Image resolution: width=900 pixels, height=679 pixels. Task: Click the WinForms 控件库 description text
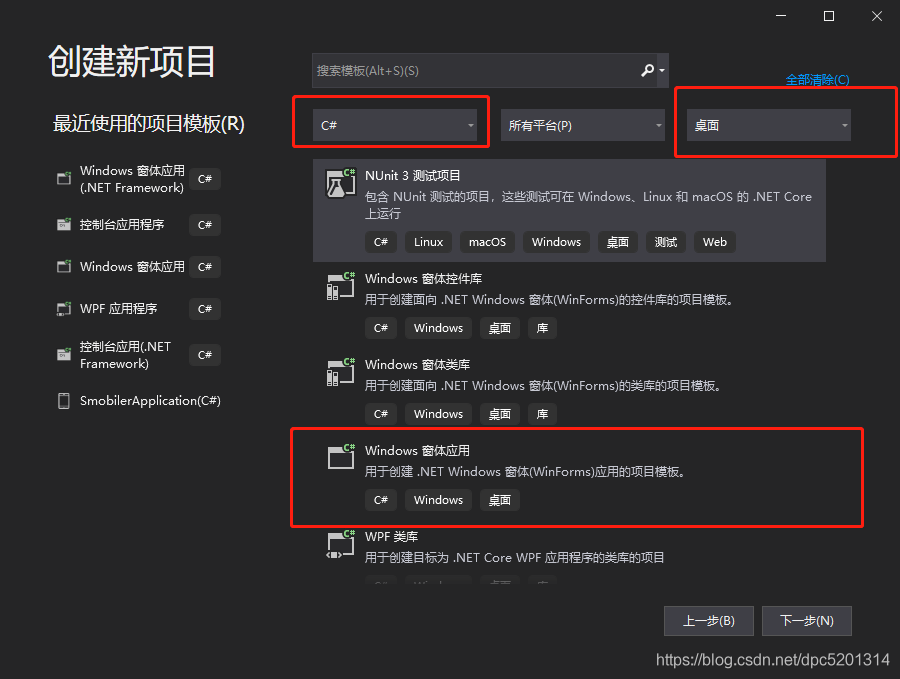pos(549,300)
